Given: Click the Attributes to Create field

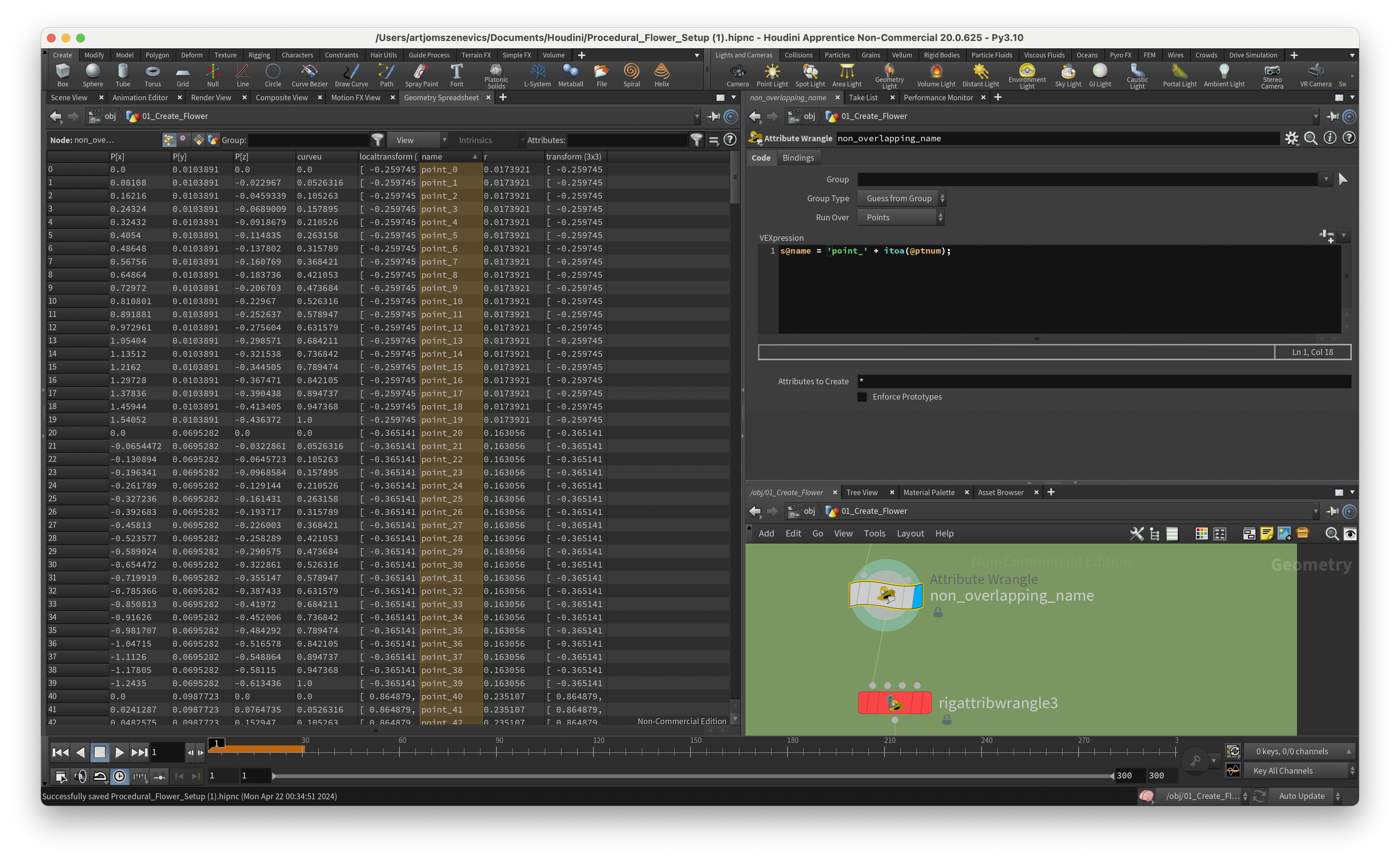Looking at the screenshot, I should (1103, 381).
